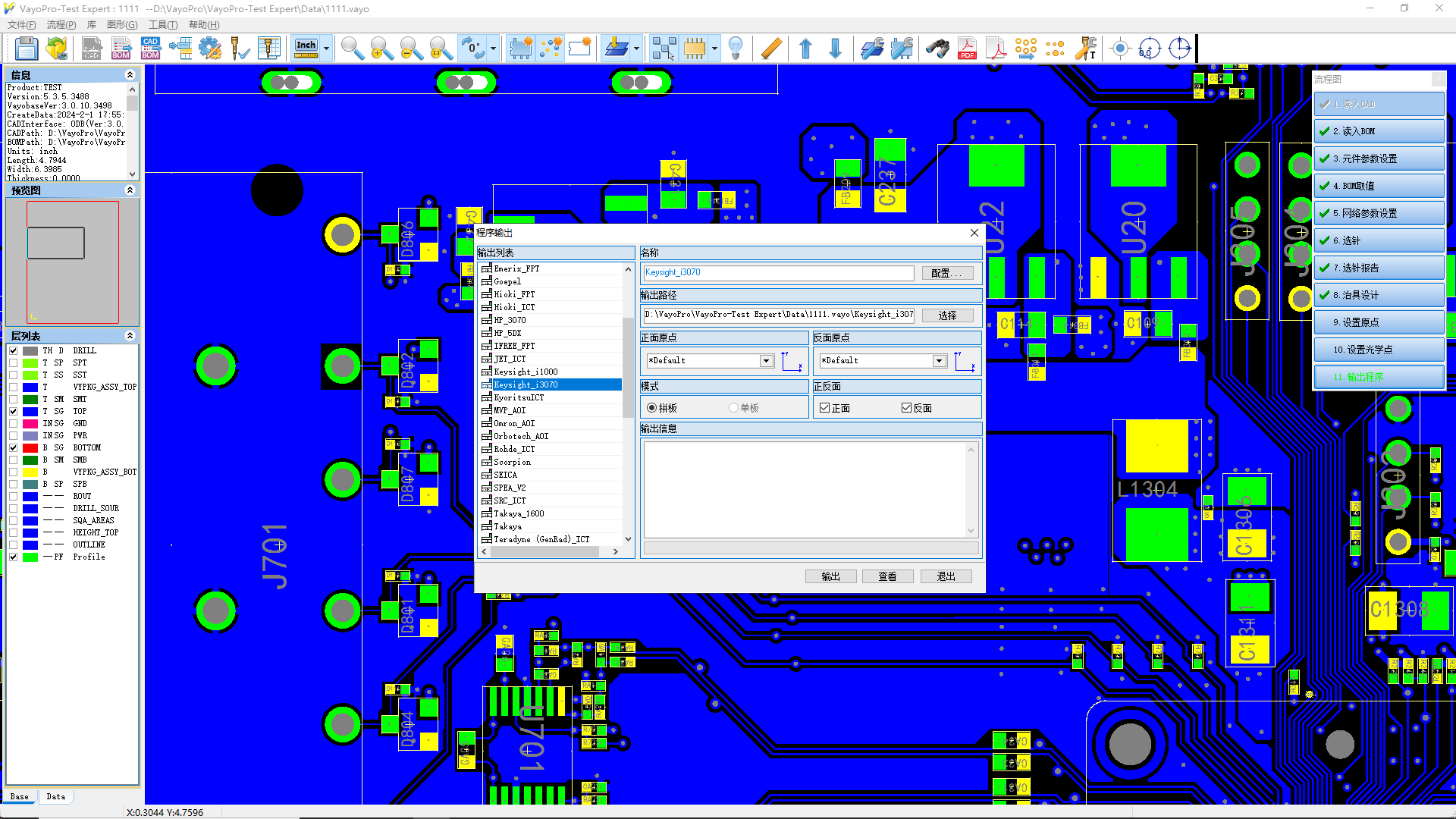Click the lightbulb highlight icon
Viewport: 1456px width, 819px height.
point(735,49)
